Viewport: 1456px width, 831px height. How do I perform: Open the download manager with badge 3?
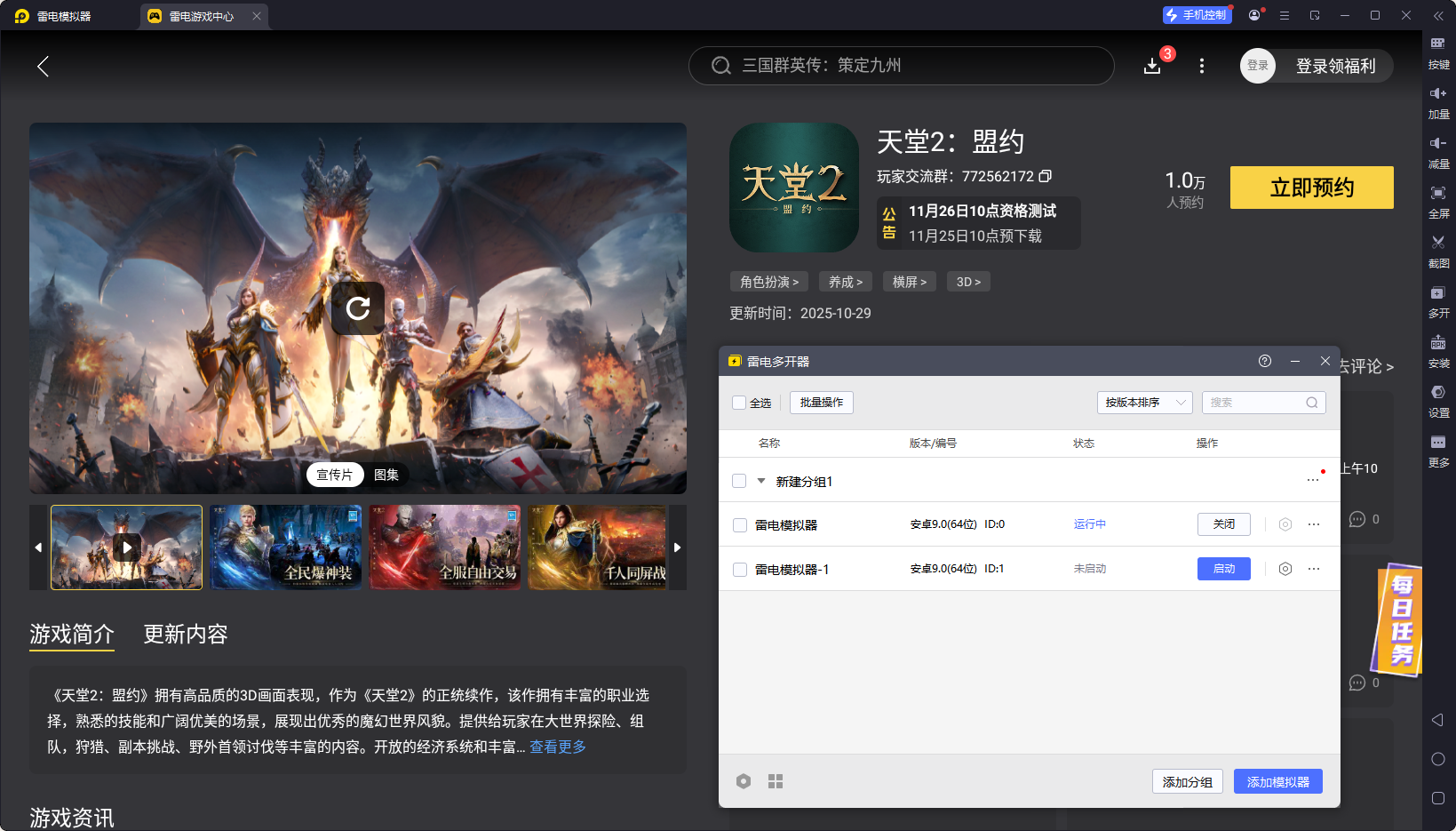click(x=1152, y=65)
